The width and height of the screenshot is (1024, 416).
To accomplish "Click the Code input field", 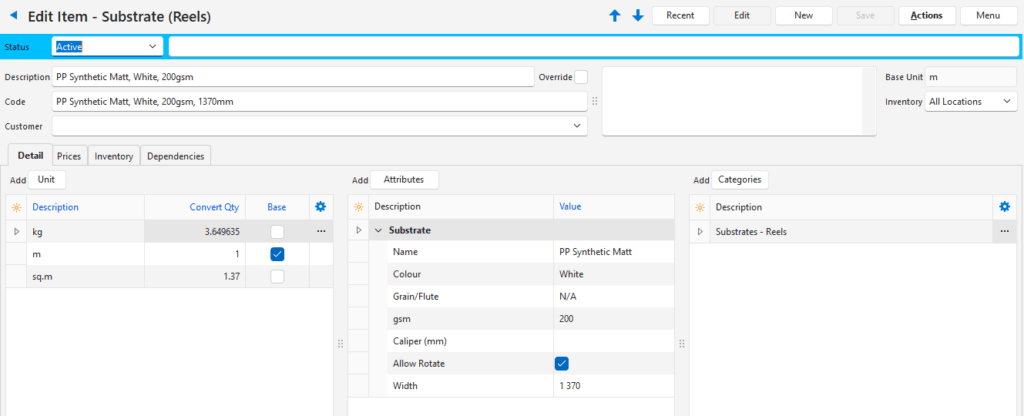I will coord(319,101).
